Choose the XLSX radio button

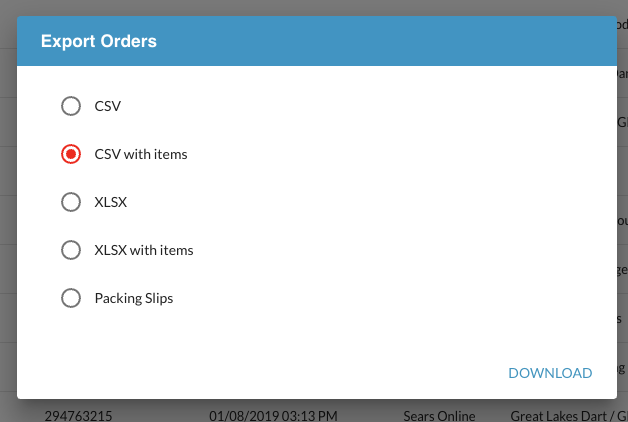coord(71,202)
